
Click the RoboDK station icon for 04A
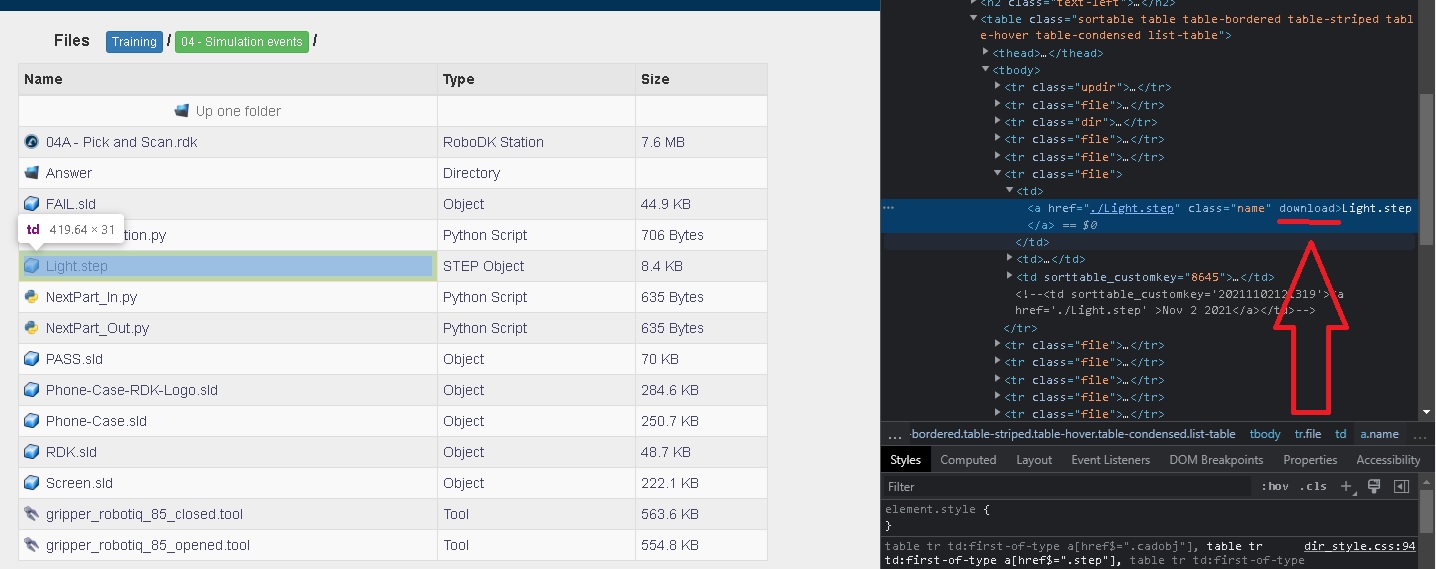click(31, 142)
